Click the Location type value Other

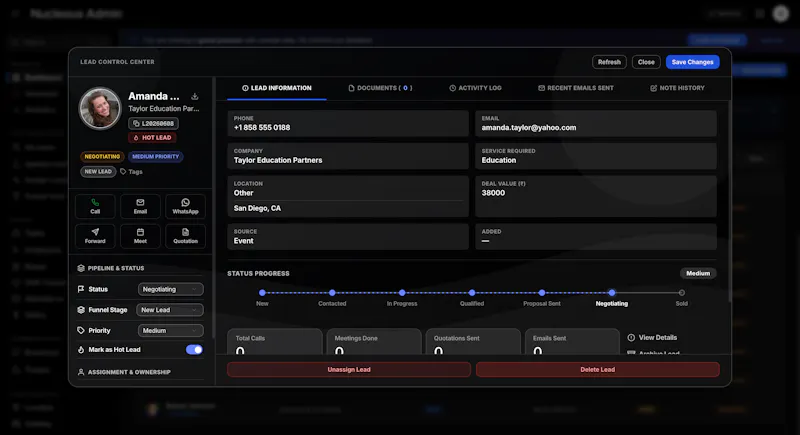[x=243, y=193]
